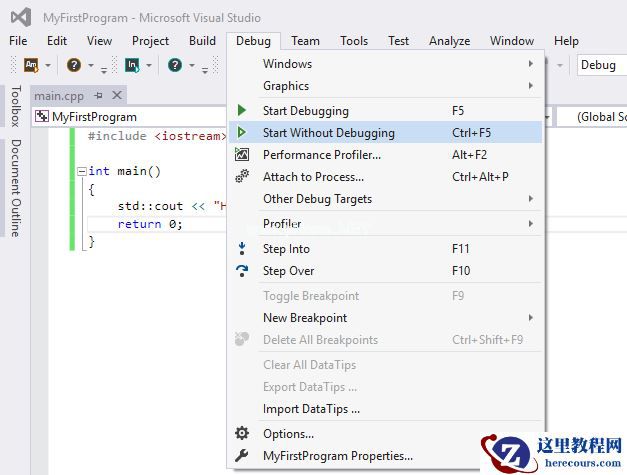Open the Test menu
This screenshot has width=627, height=475.
[x=398, y=41]
